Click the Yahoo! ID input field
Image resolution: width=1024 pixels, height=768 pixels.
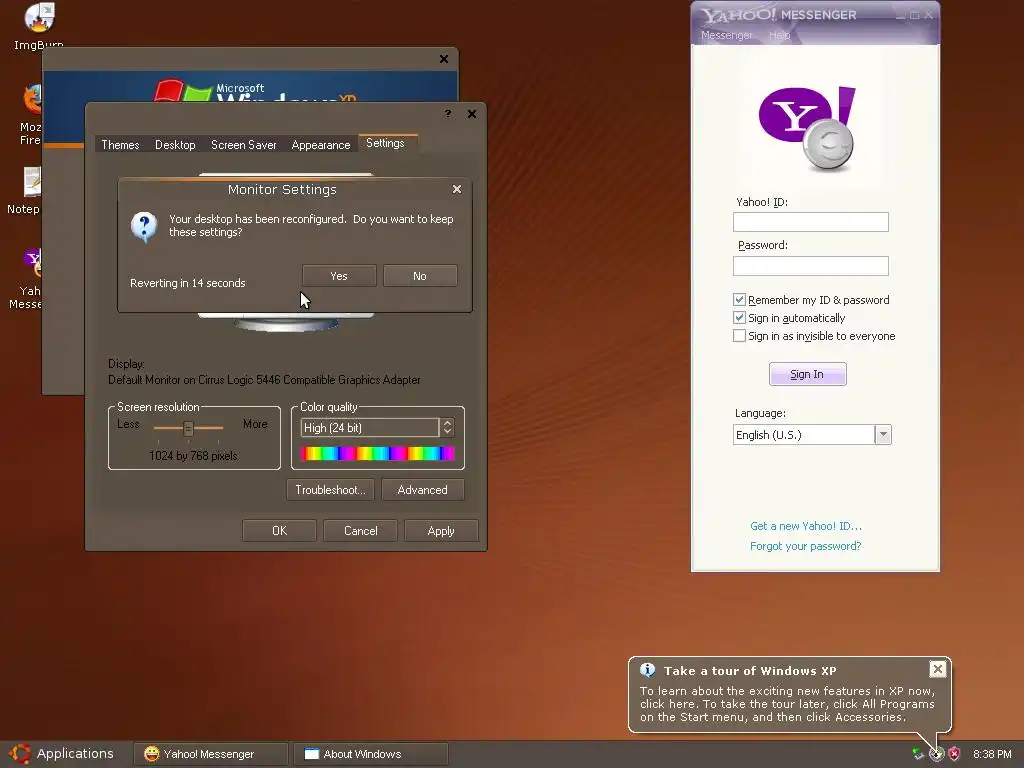tap(810, 222)
